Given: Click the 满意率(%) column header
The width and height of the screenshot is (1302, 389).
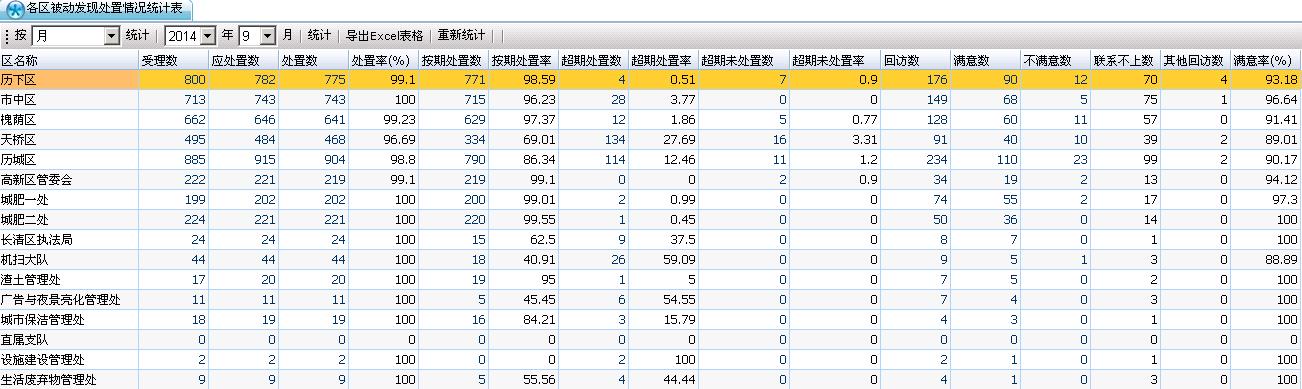Looking at the screenshot, I should pos(1266,61).
